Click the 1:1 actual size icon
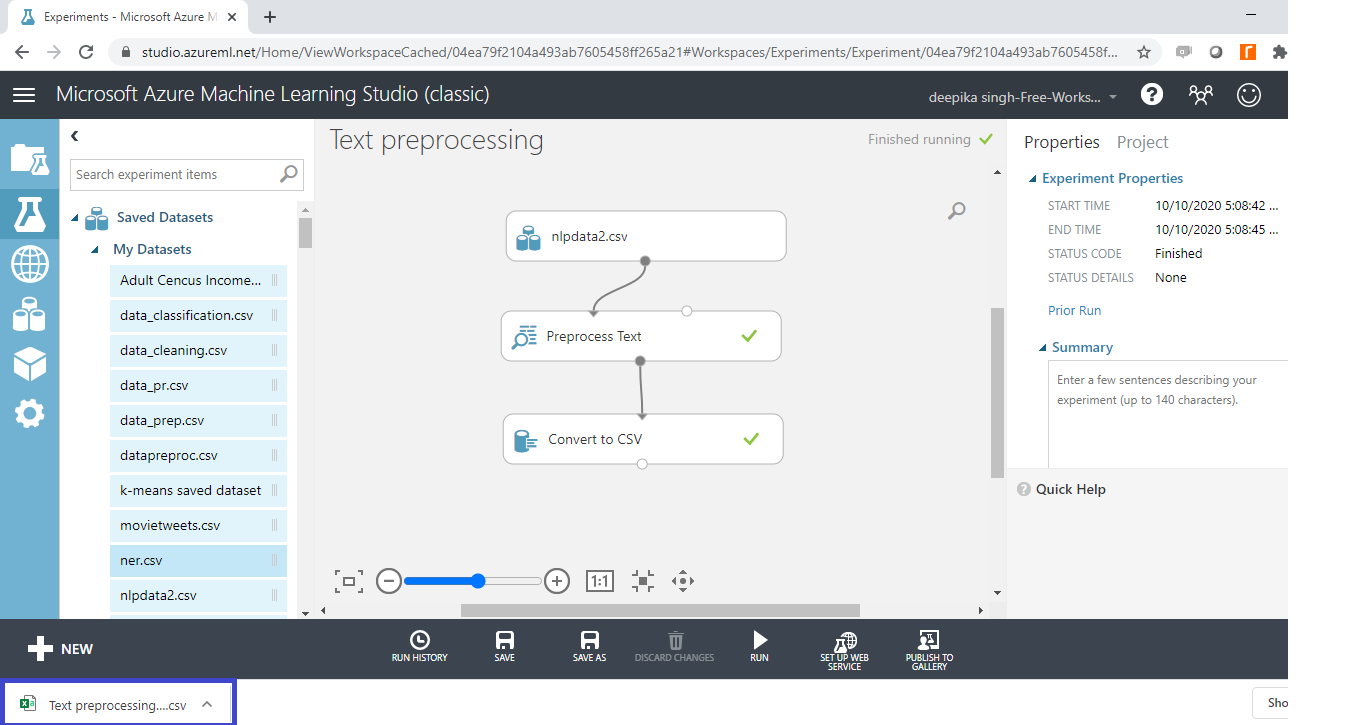Viewport: 1360px width, 725px height. [600, 581]
